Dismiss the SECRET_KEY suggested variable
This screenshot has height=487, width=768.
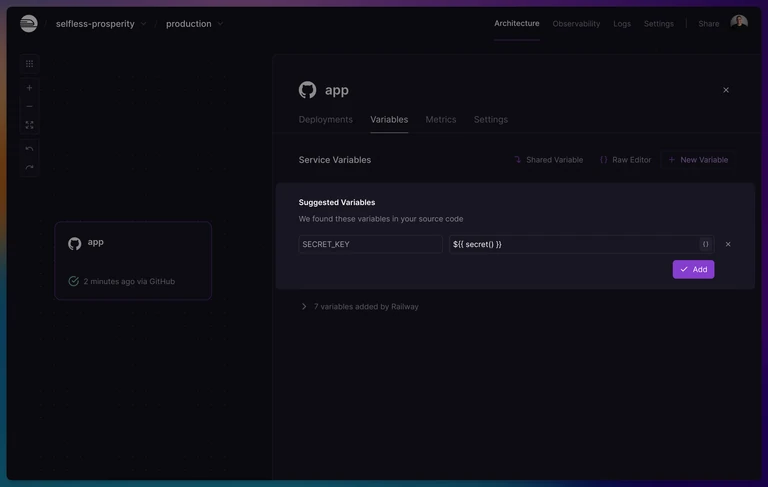point(728,244)
